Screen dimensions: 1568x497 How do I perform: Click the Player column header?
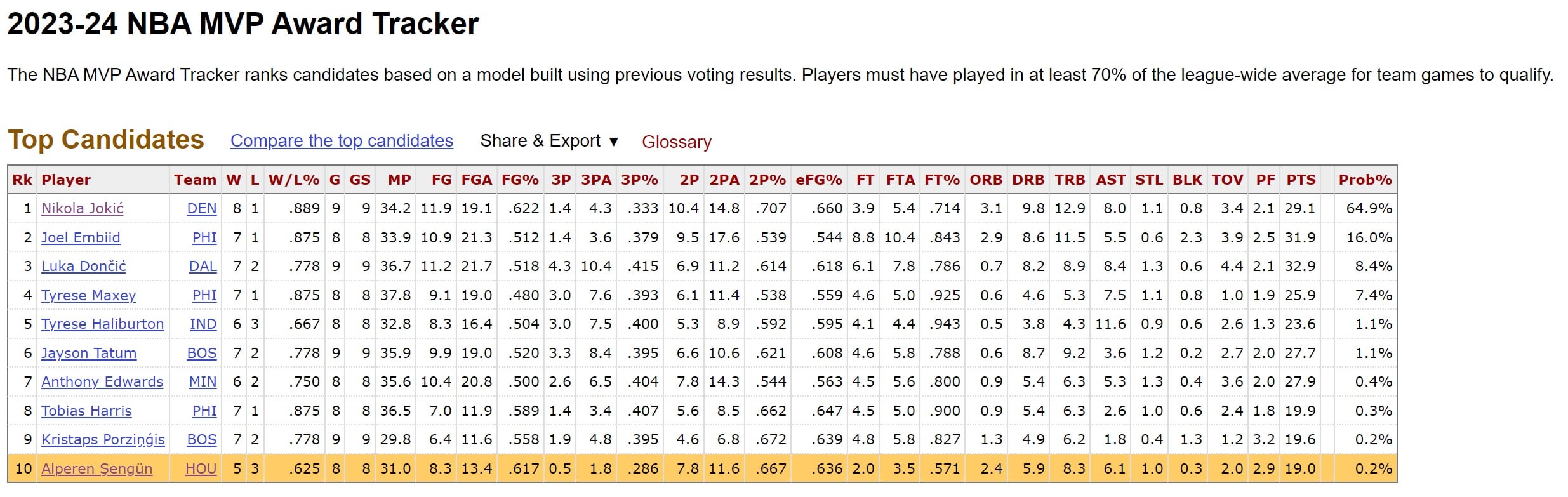pyautogui.click(x=66, y=180)
